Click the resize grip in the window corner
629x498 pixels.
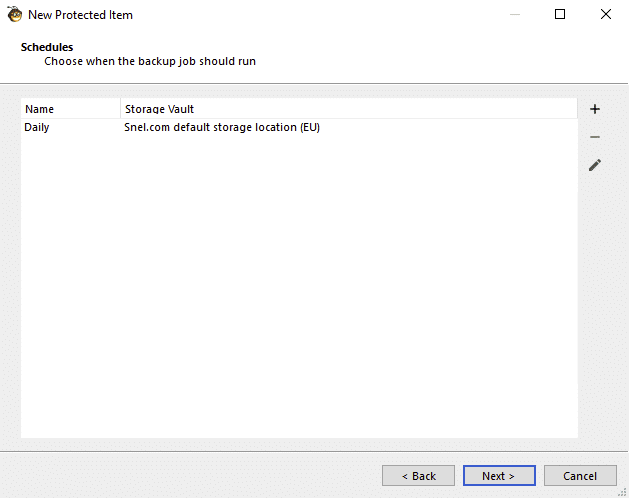pyautogui.click(x=623, y=492)
